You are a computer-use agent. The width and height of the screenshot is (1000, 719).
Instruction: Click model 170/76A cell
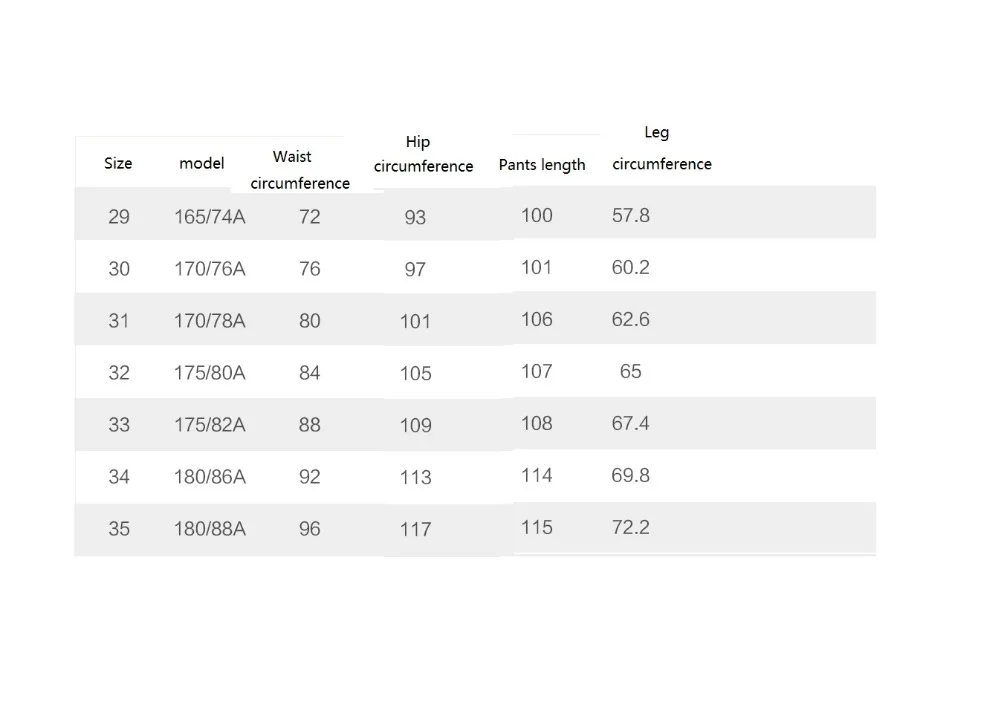(x=210, y=269)
